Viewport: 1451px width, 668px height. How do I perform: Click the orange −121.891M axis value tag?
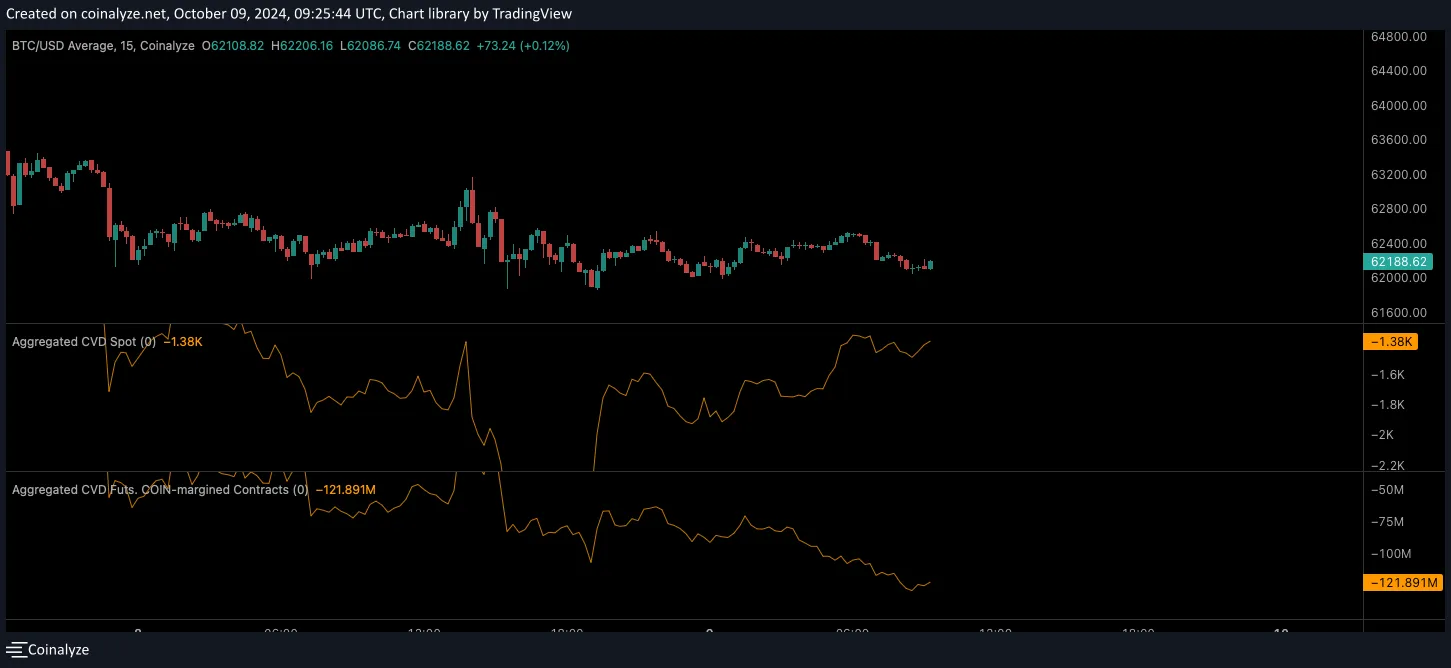[1402, 583]
